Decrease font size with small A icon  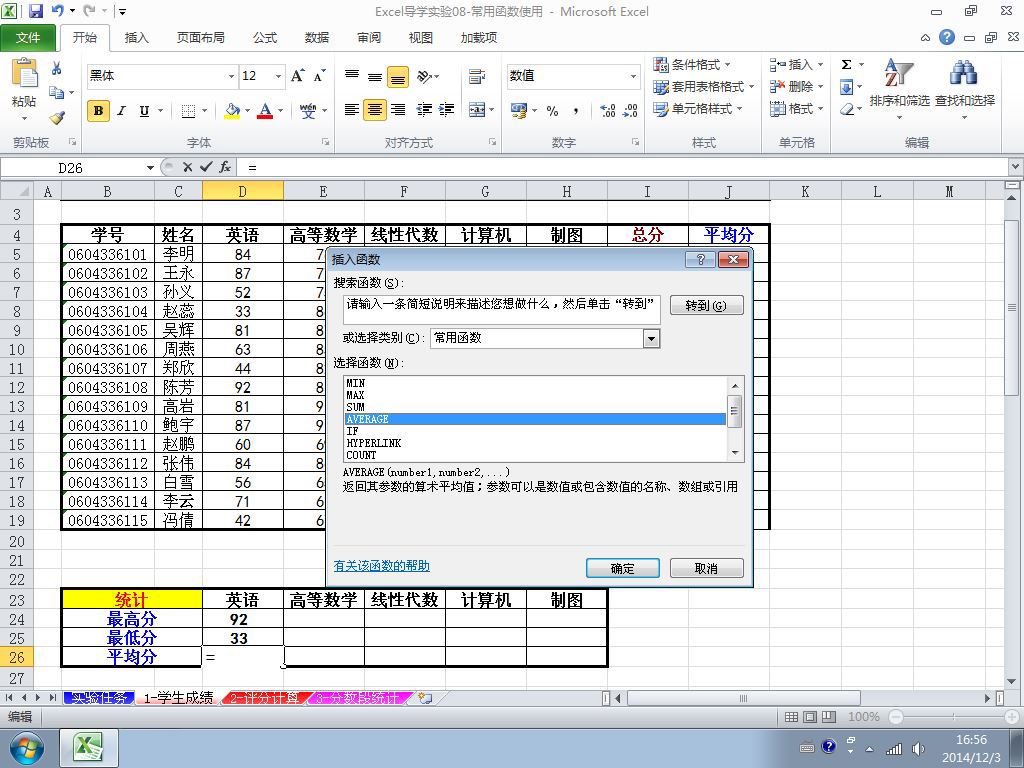[x=319, y=76]
